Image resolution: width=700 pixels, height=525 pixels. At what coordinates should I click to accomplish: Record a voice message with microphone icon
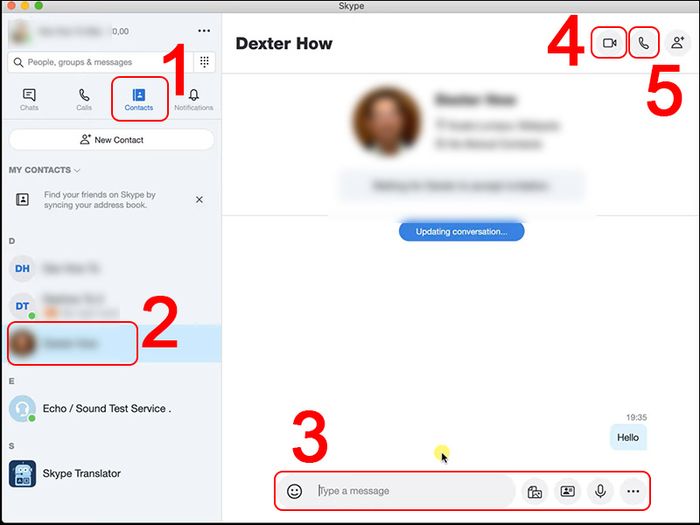tap(600, 491)
